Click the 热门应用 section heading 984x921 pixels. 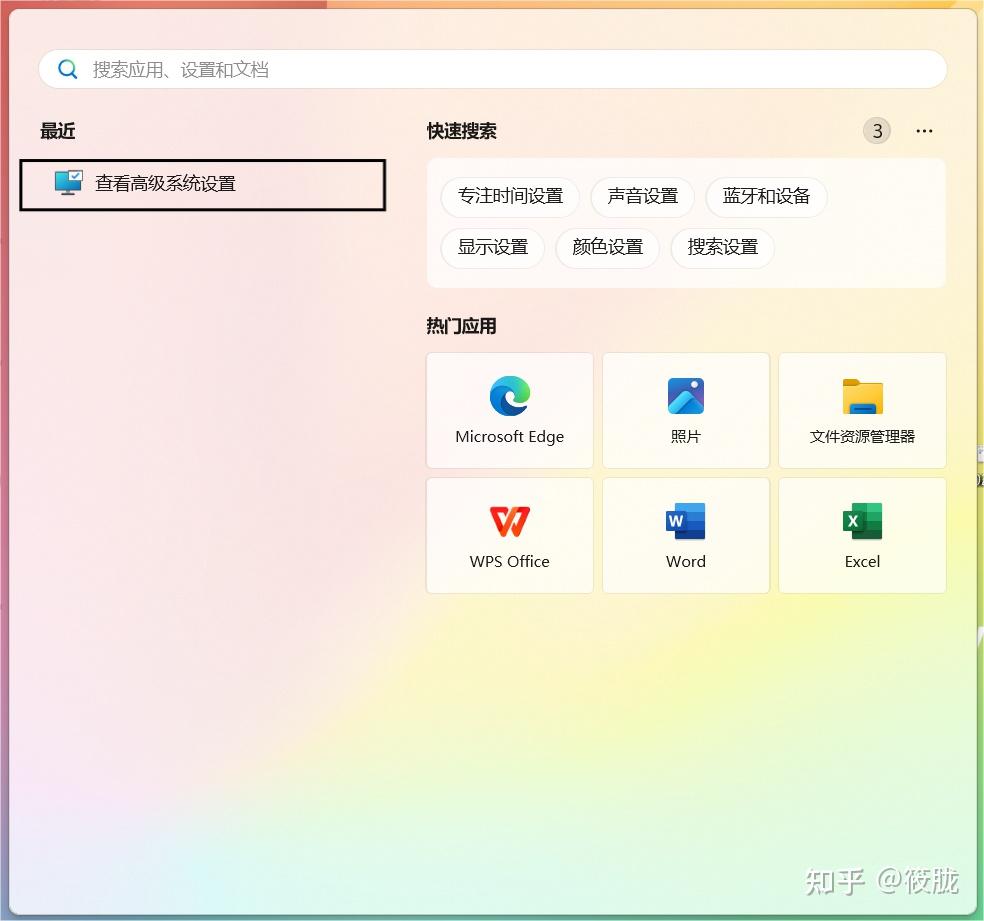point(462,326)
